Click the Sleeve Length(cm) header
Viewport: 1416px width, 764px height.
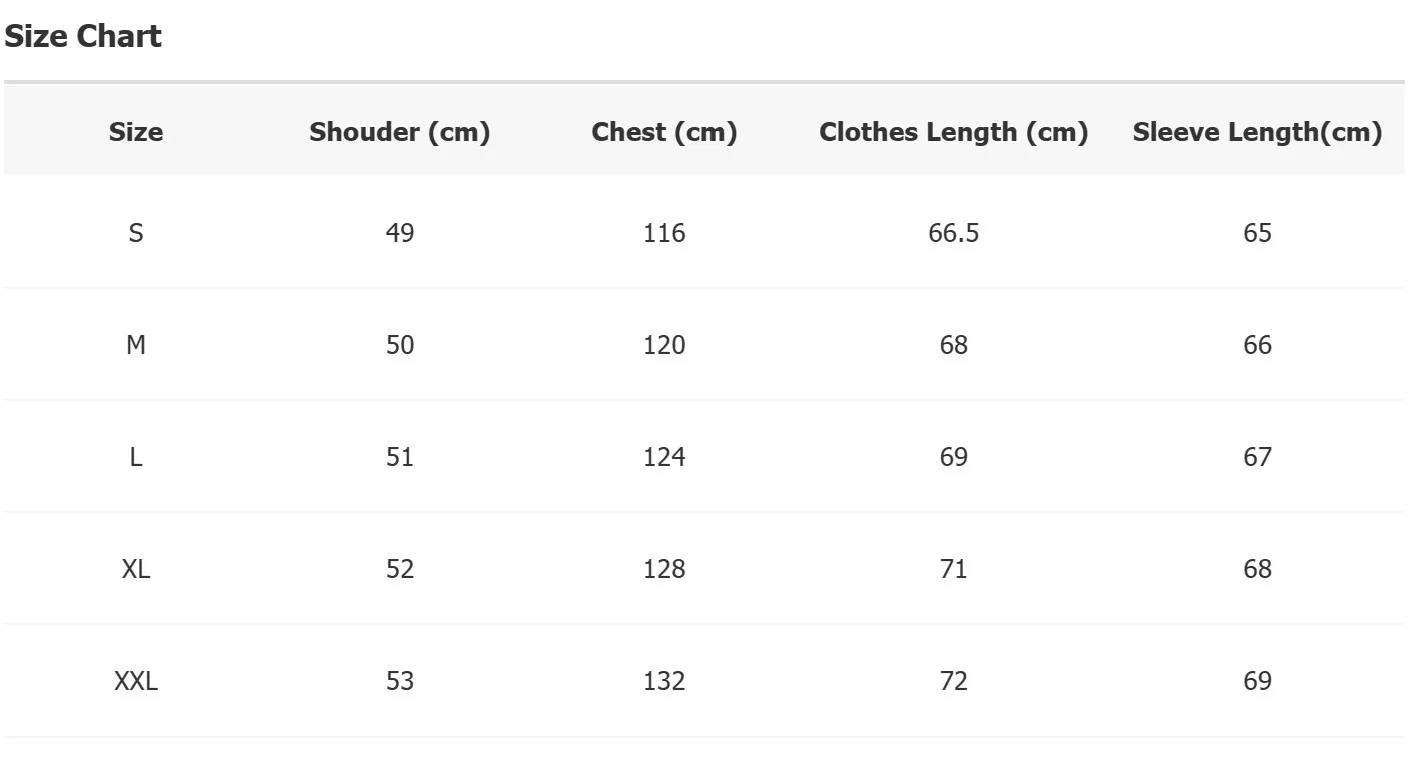[1258, 132]
